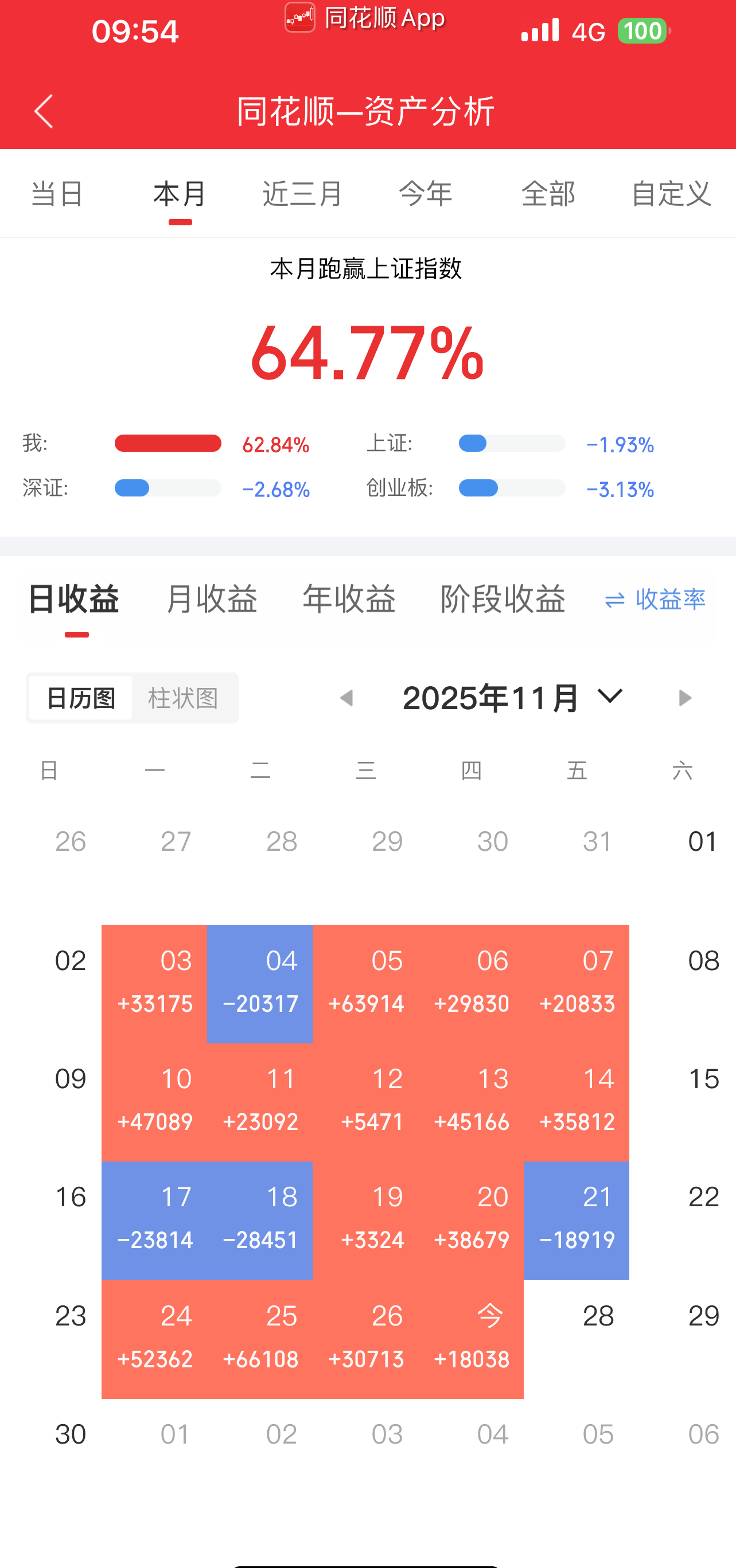The height and width of the screenshot is (1568, 736).
Task: Open day 26 cell +30713
Action: point(365,1339)
